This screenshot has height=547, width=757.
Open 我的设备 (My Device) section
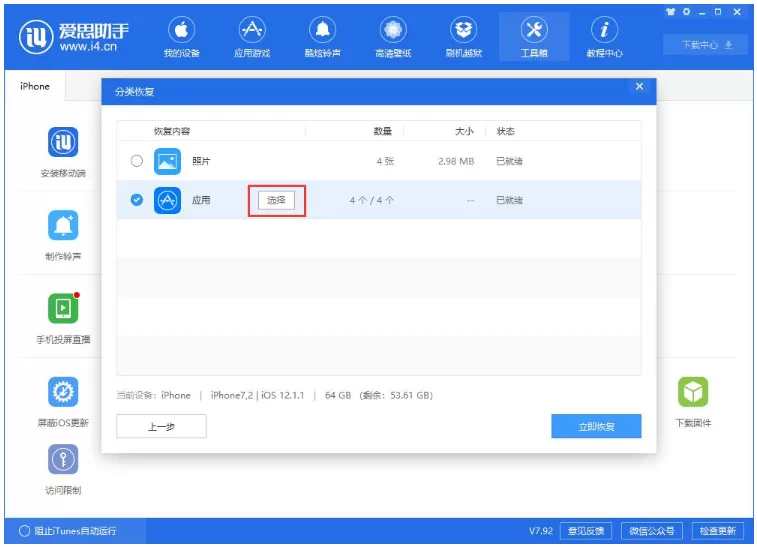click(182, 37)
